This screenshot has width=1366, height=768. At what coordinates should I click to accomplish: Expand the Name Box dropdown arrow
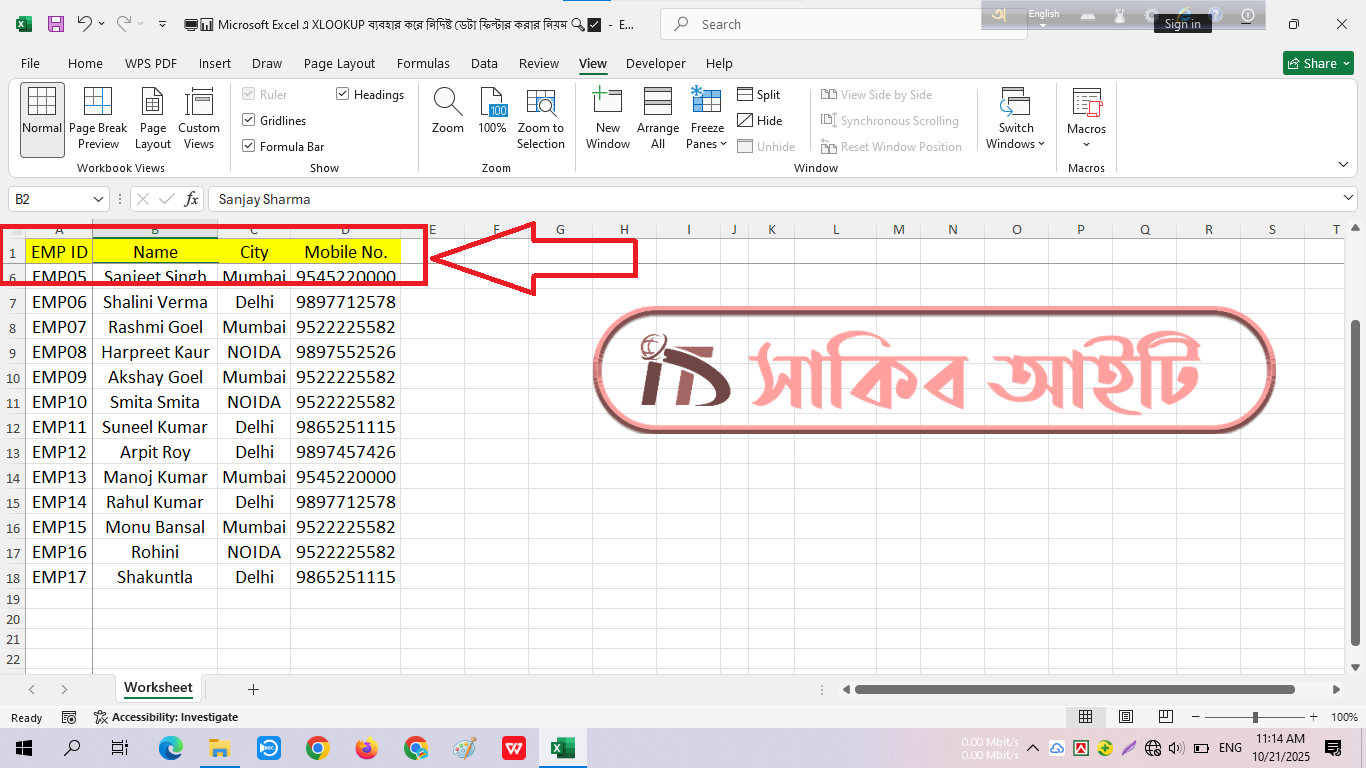(98, 199)
